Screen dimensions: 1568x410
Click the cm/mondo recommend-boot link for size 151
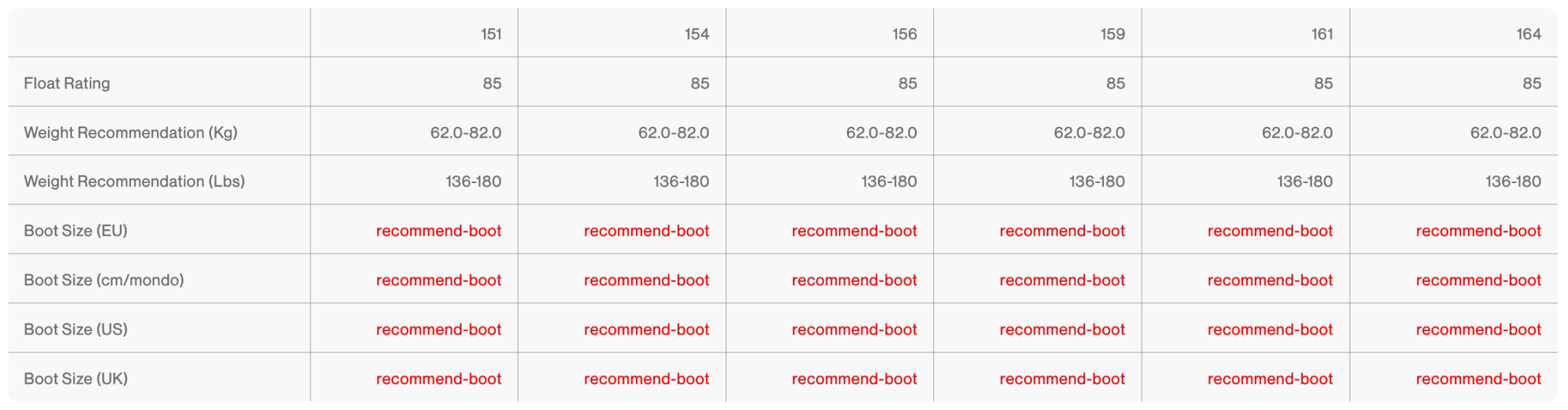coord(439,280)
